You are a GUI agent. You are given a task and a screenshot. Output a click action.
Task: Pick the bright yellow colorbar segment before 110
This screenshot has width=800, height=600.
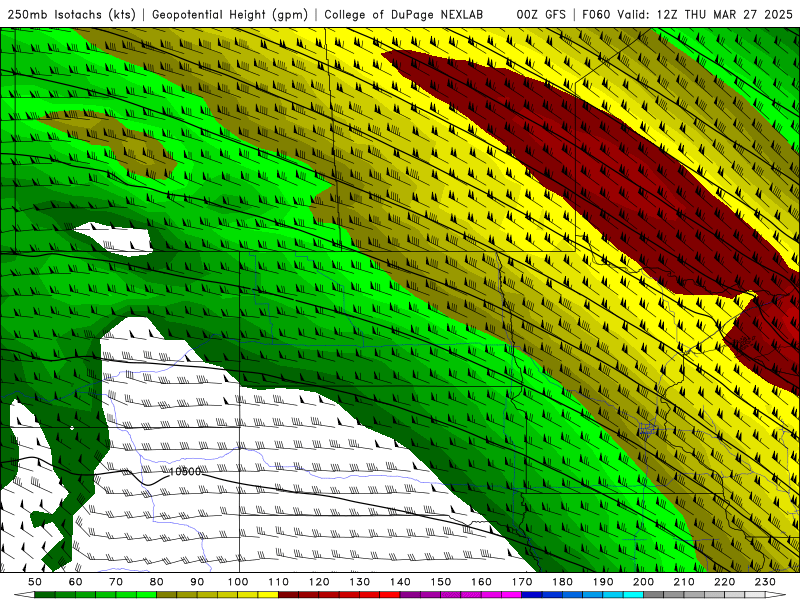tap(268, 595)
